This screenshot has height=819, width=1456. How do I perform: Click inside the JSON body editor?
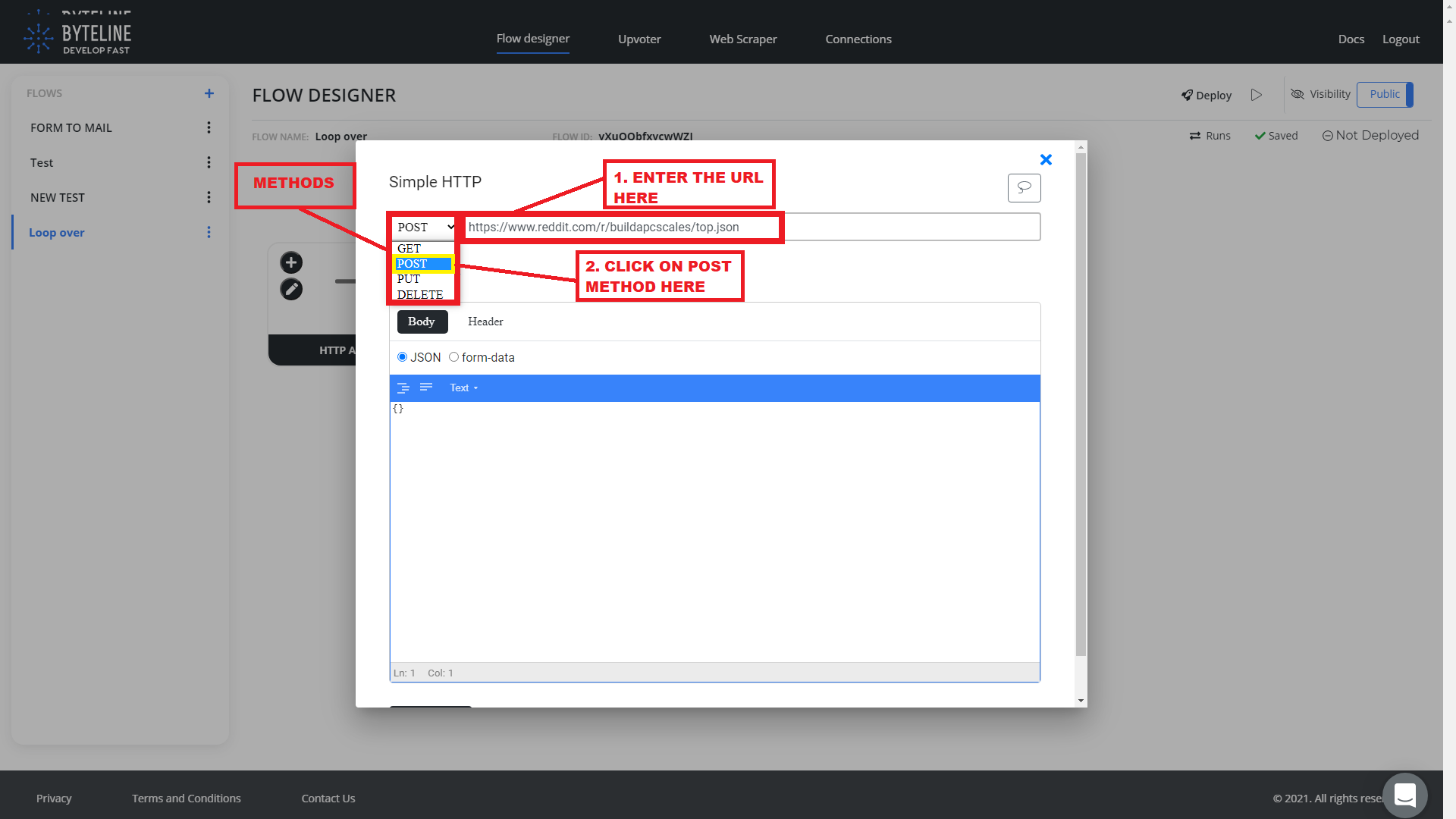click(714, 532)
